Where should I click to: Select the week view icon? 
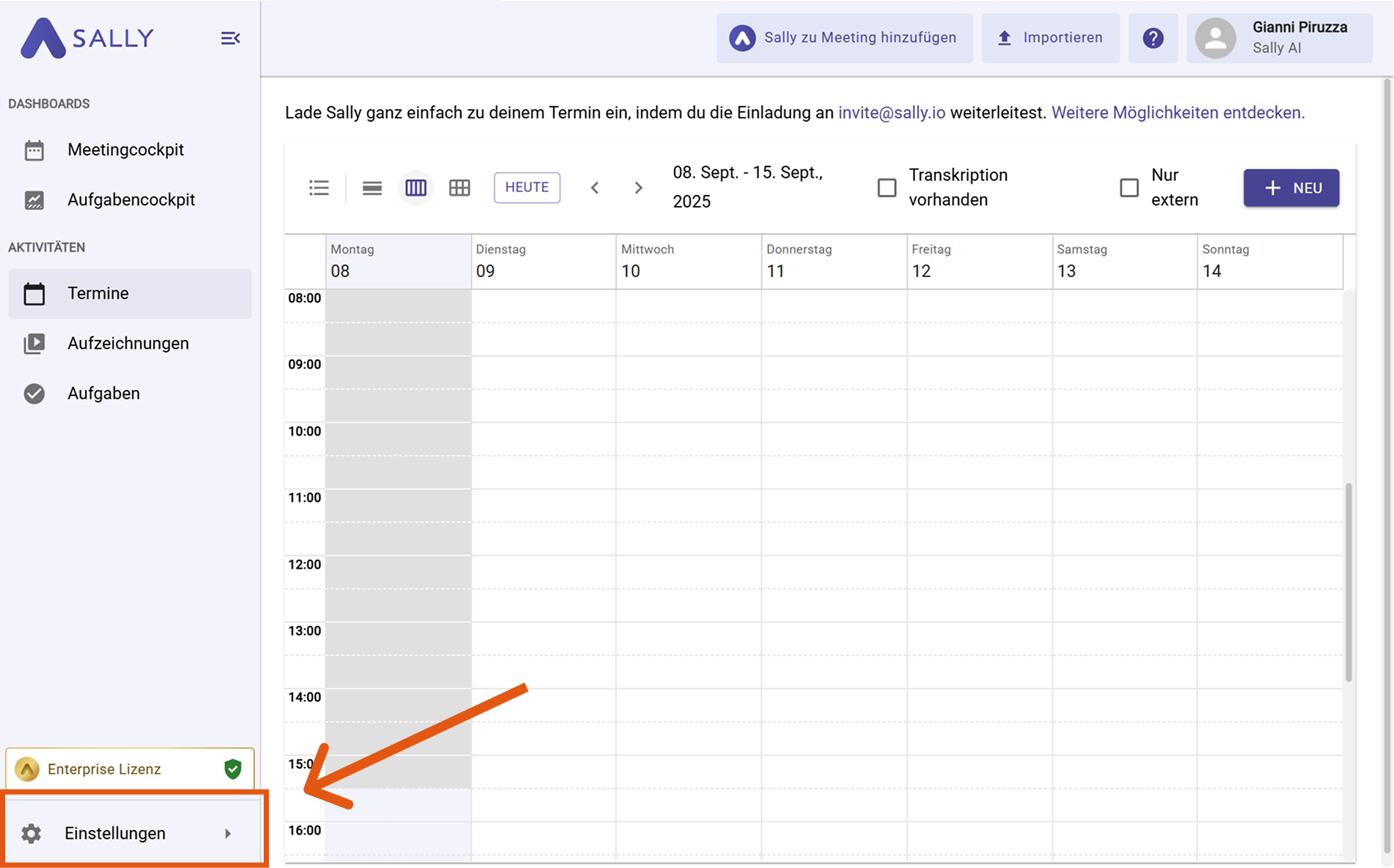(x=415, y=187)
